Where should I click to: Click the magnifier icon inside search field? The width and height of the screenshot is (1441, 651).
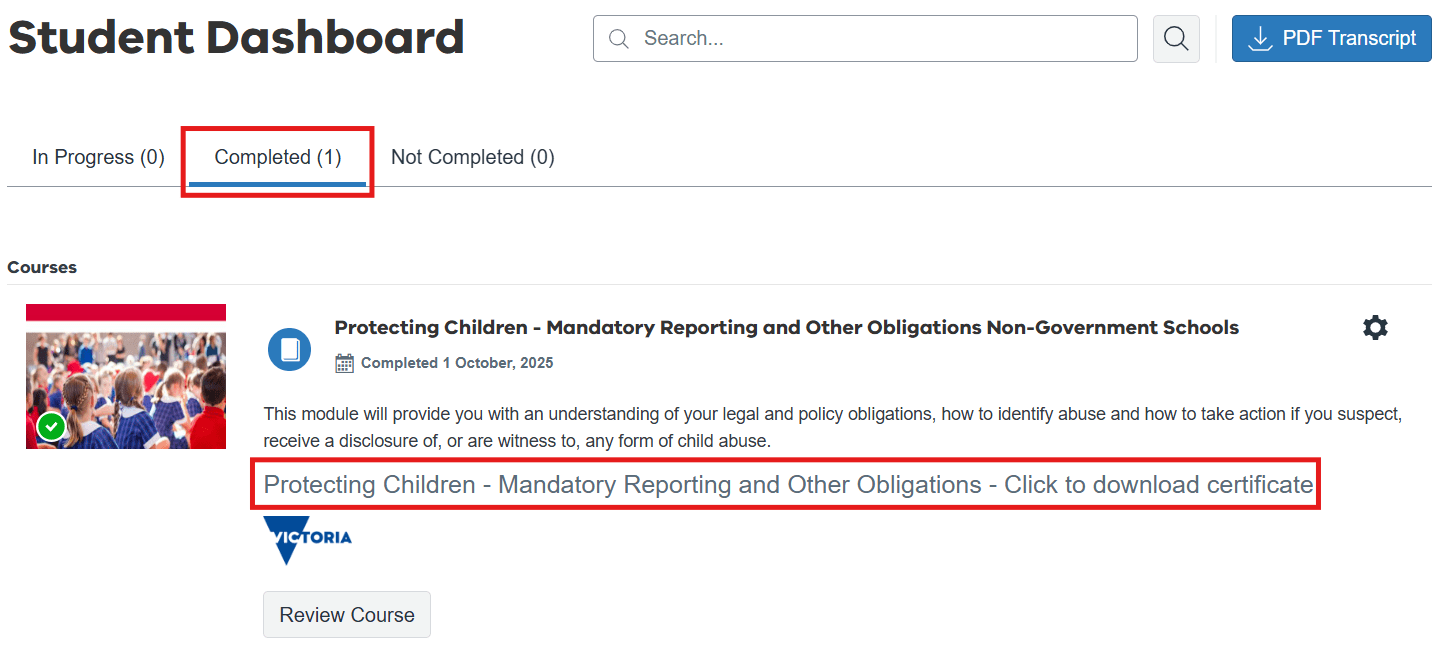619,39
